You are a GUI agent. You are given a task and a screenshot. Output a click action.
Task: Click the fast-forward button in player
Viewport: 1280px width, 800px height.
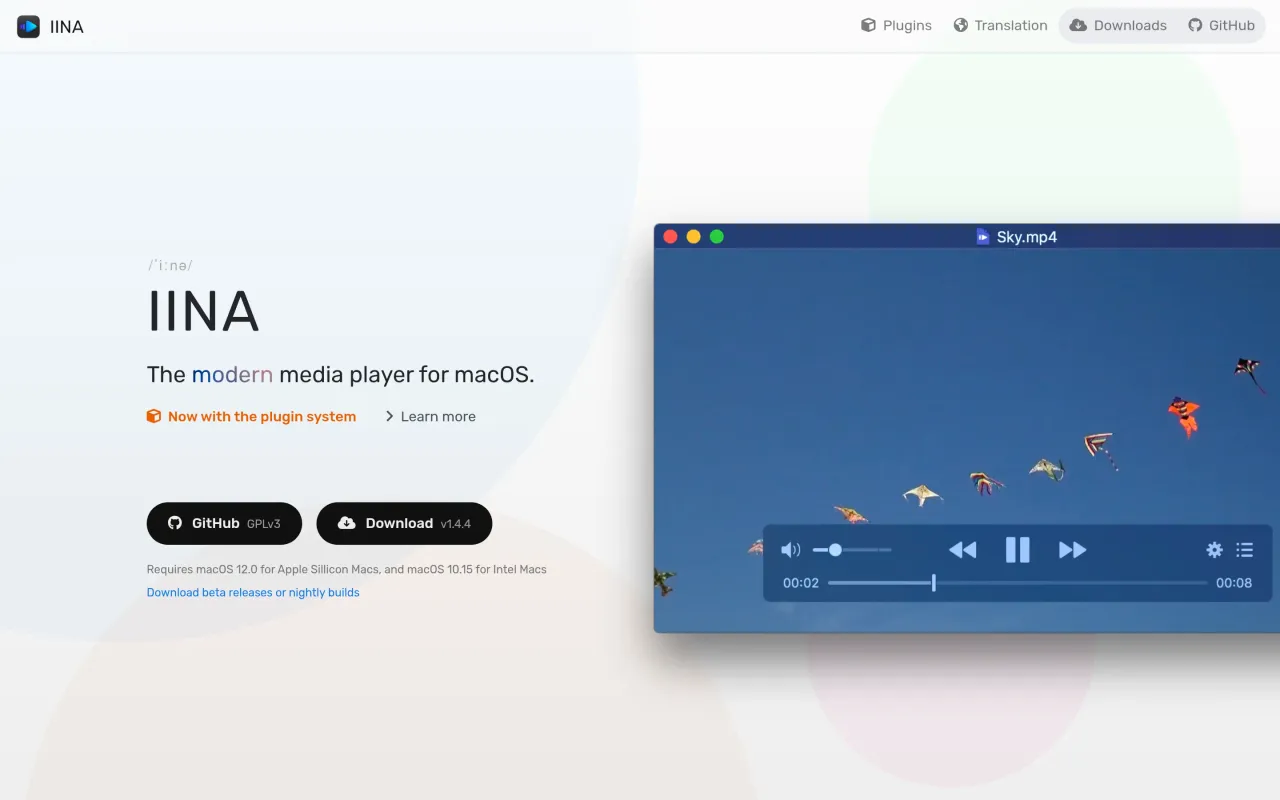(1072, 549)
